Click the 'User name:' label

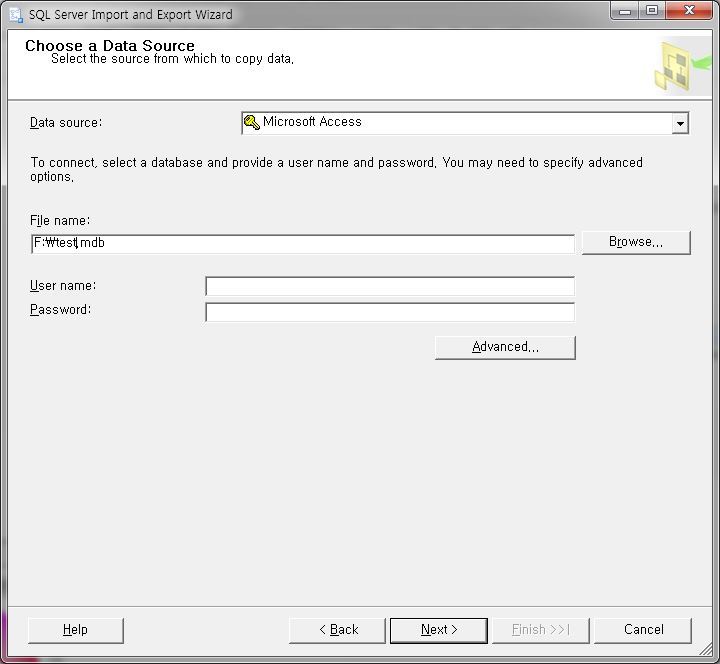(x=63, y=286)
